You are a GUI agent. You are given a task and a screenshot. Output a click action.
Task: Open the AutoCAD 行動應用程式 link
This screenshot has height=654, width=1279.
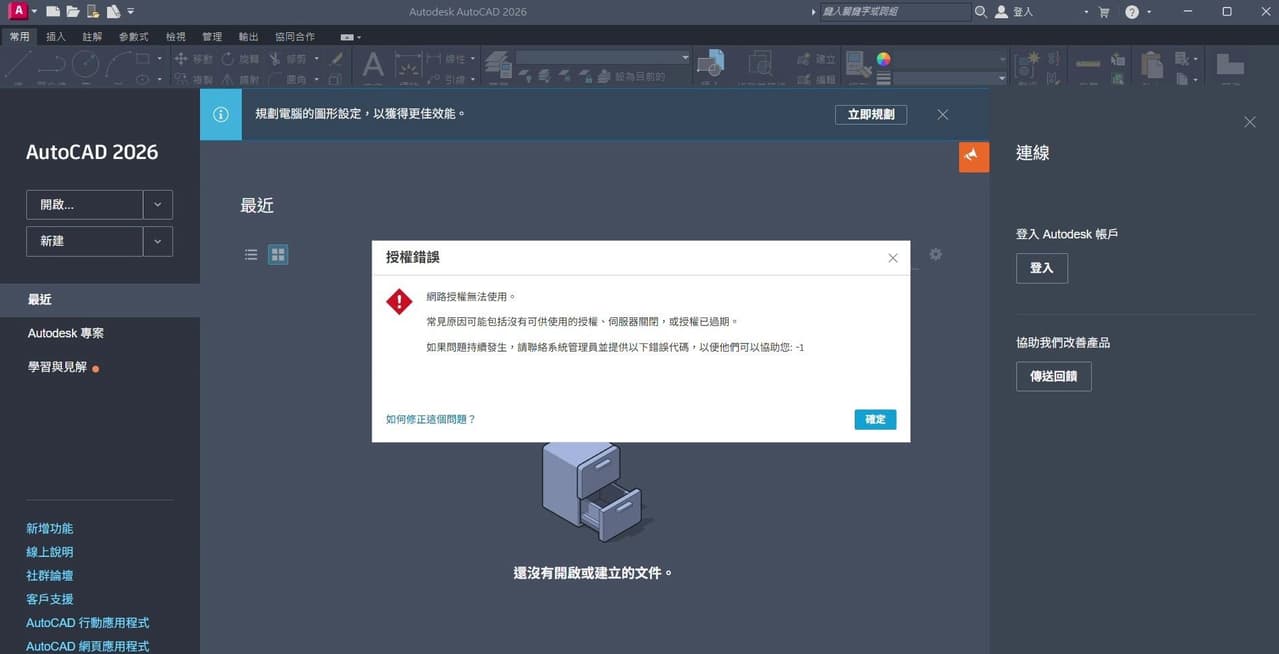[x=88, y=623]
